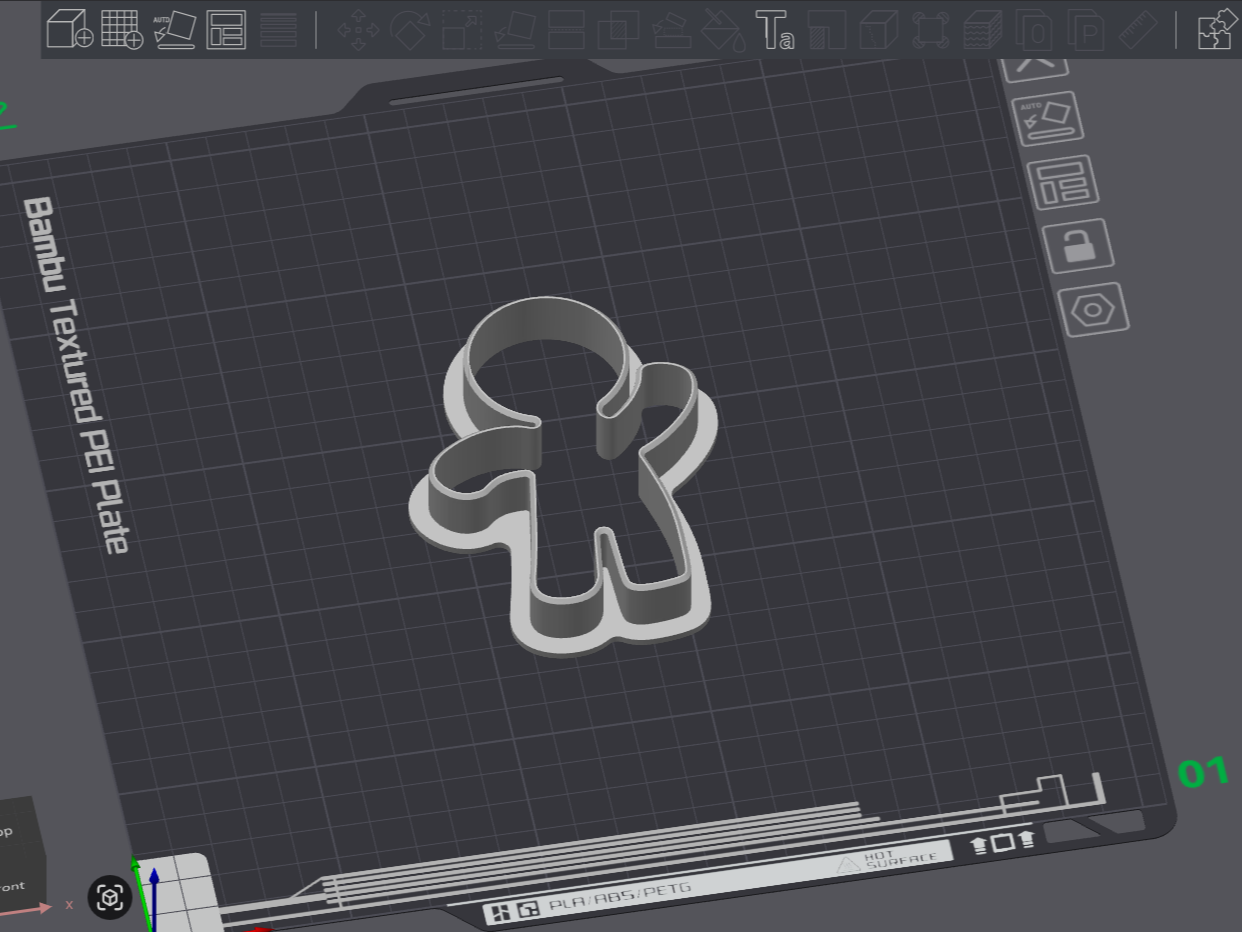Click the Add model cube icon

click(x=69, y=29)
